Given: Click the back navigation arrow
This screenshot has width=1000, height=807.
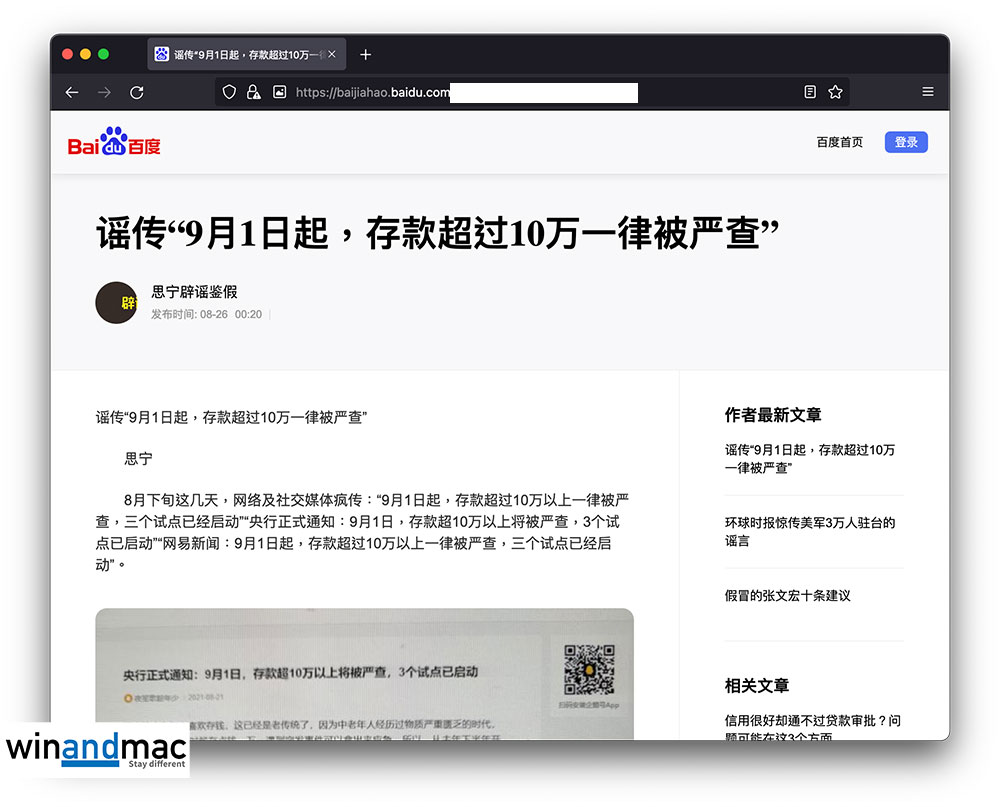Looking at the screenshot, I should pyautogui.click(x=72, y=92).
